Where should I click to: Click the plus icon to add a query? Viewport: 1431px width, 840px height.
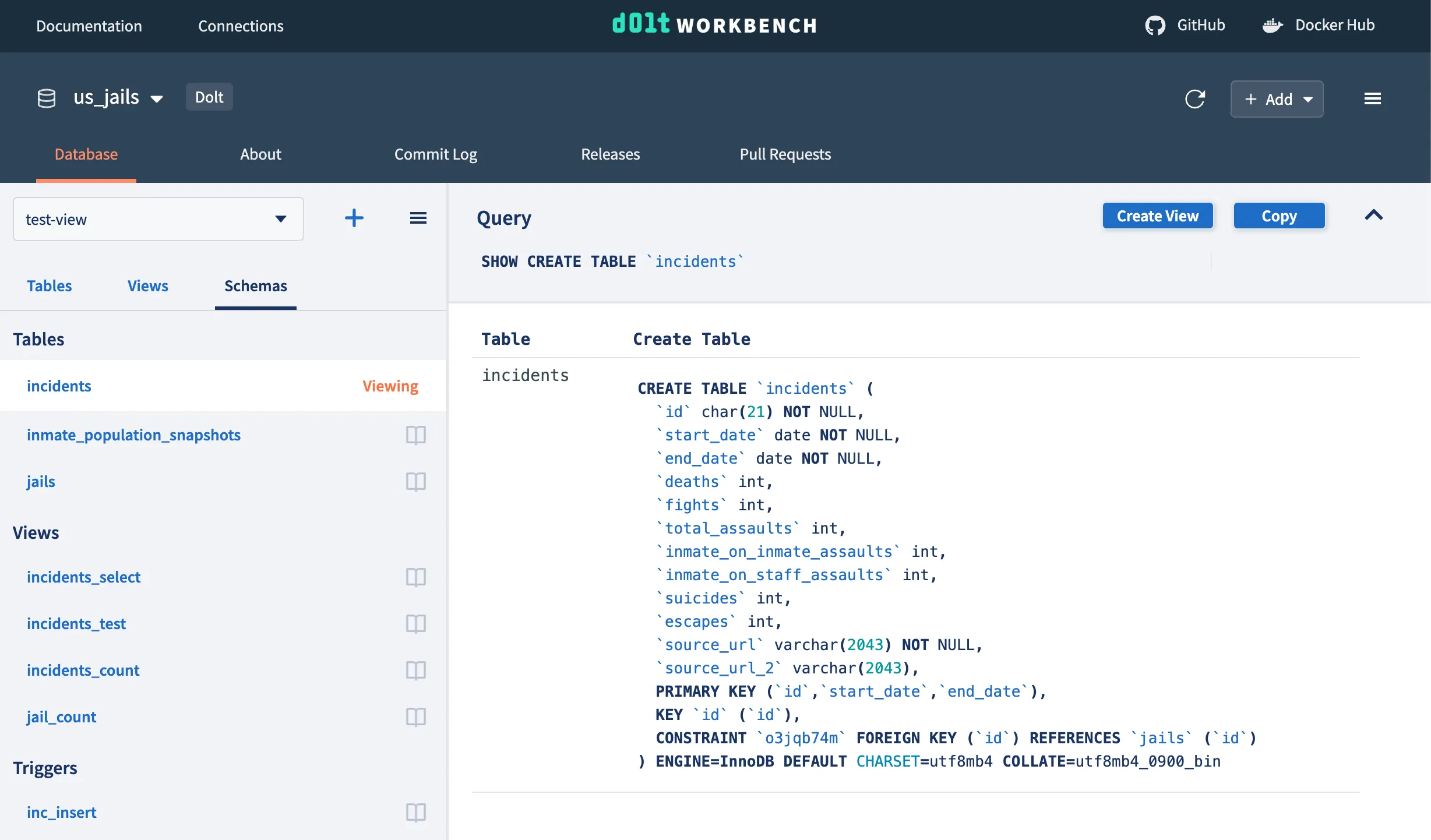coord(354,218)
